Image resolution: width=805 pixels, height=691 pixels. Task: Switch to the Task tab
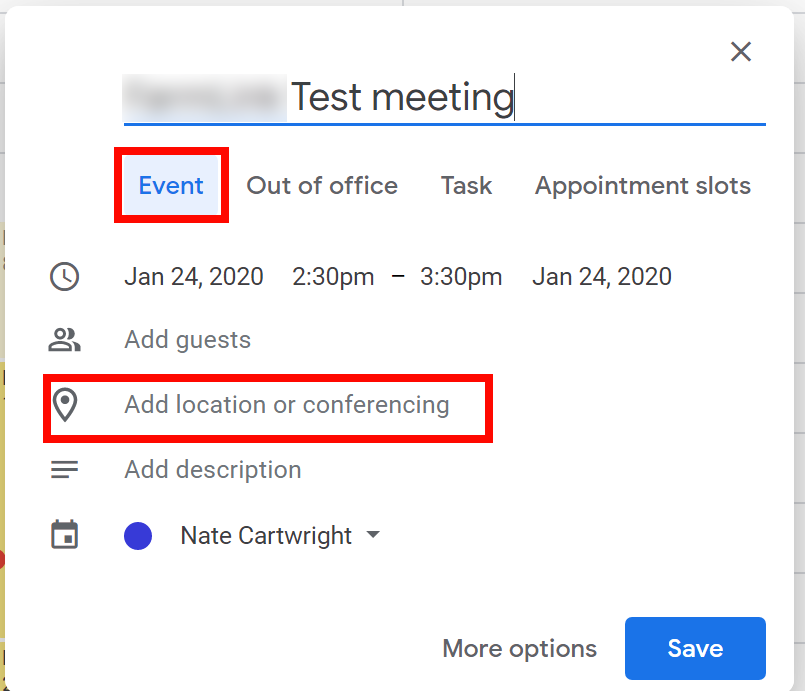pos(466,186)
